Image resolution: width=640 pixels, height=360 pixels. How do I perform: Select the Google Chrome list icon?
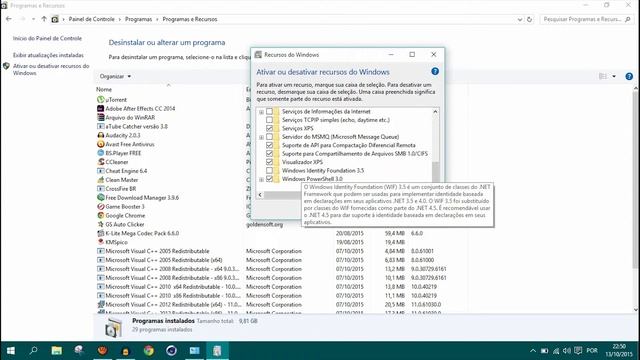click(x=100, y=216)
